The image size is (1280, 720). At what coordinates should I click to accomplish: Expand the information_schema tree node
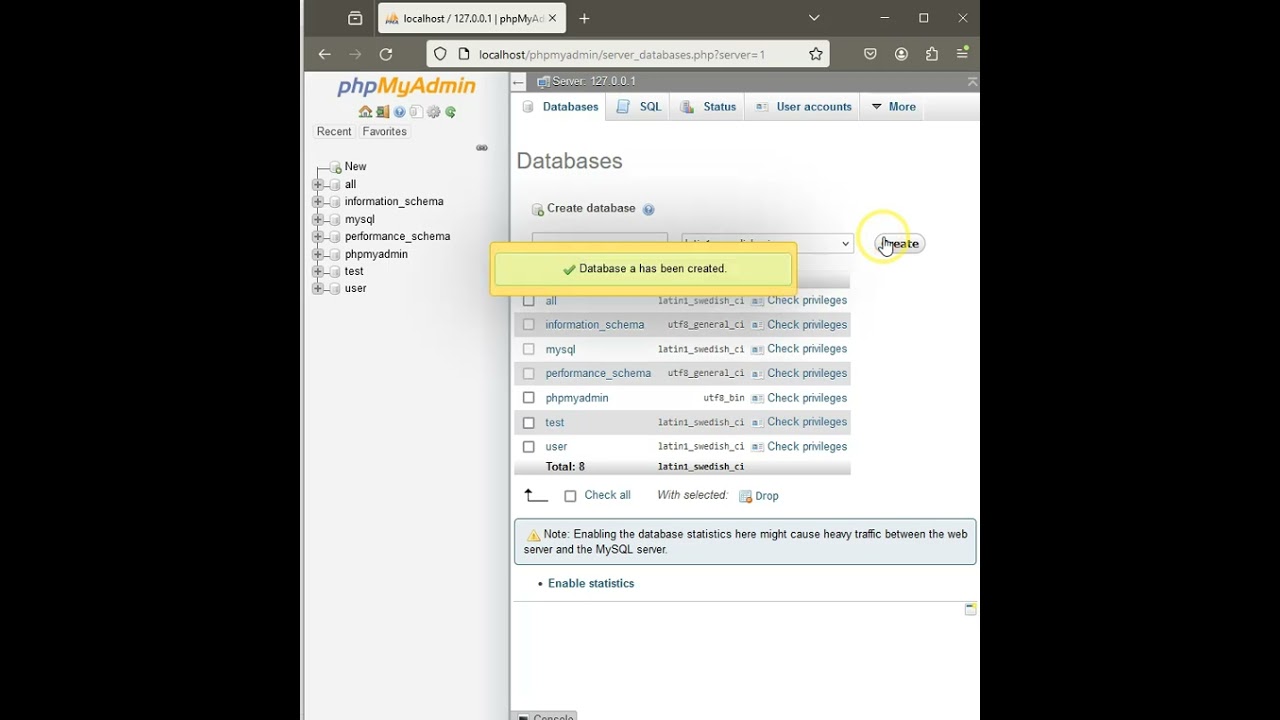click(x=318, y=202)
